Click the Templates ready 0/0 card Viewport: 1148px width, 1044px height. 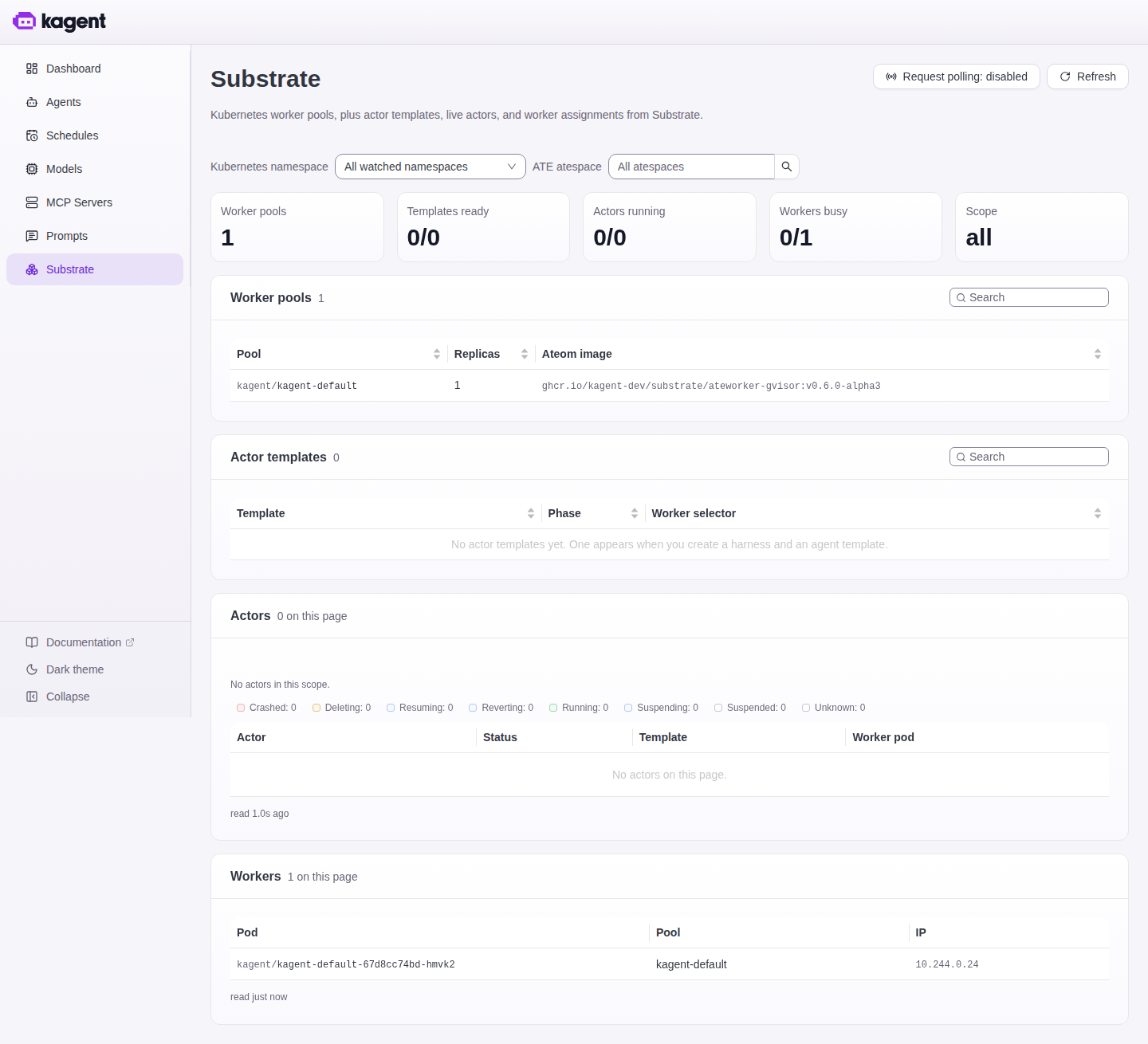pyautogui.click(x=483, y=227)
